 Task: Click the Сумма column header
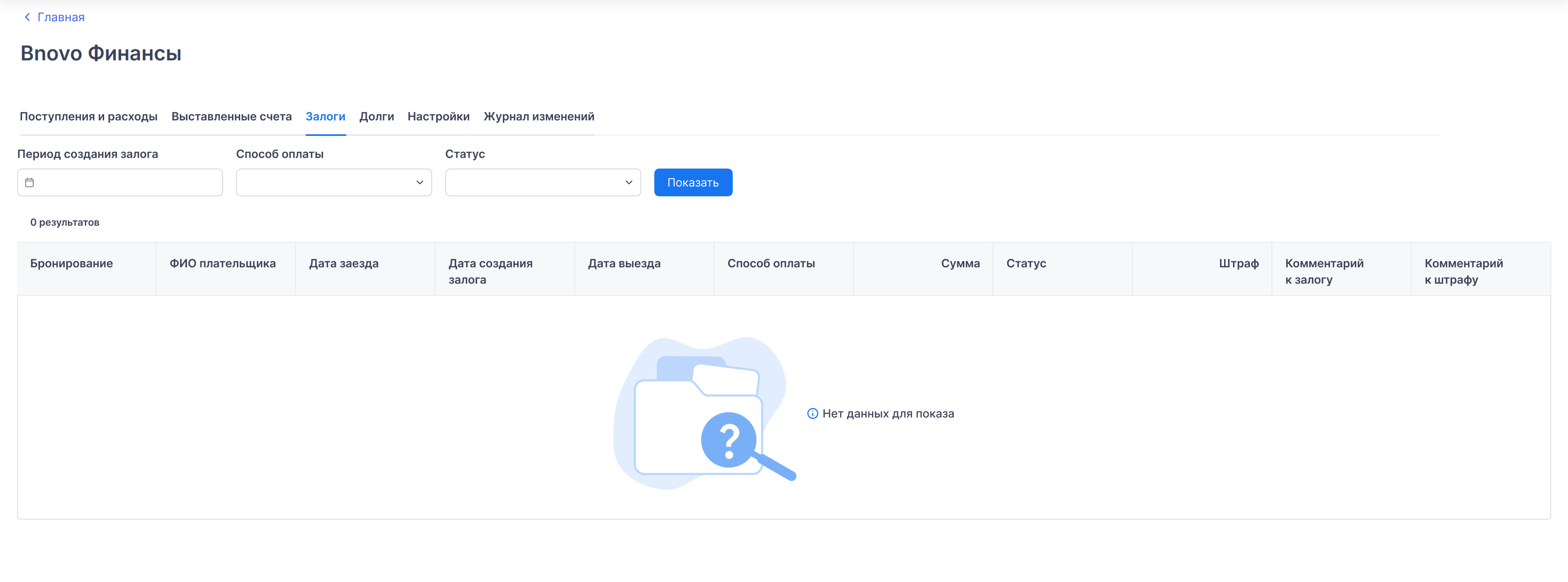click(x=960, y=263)
